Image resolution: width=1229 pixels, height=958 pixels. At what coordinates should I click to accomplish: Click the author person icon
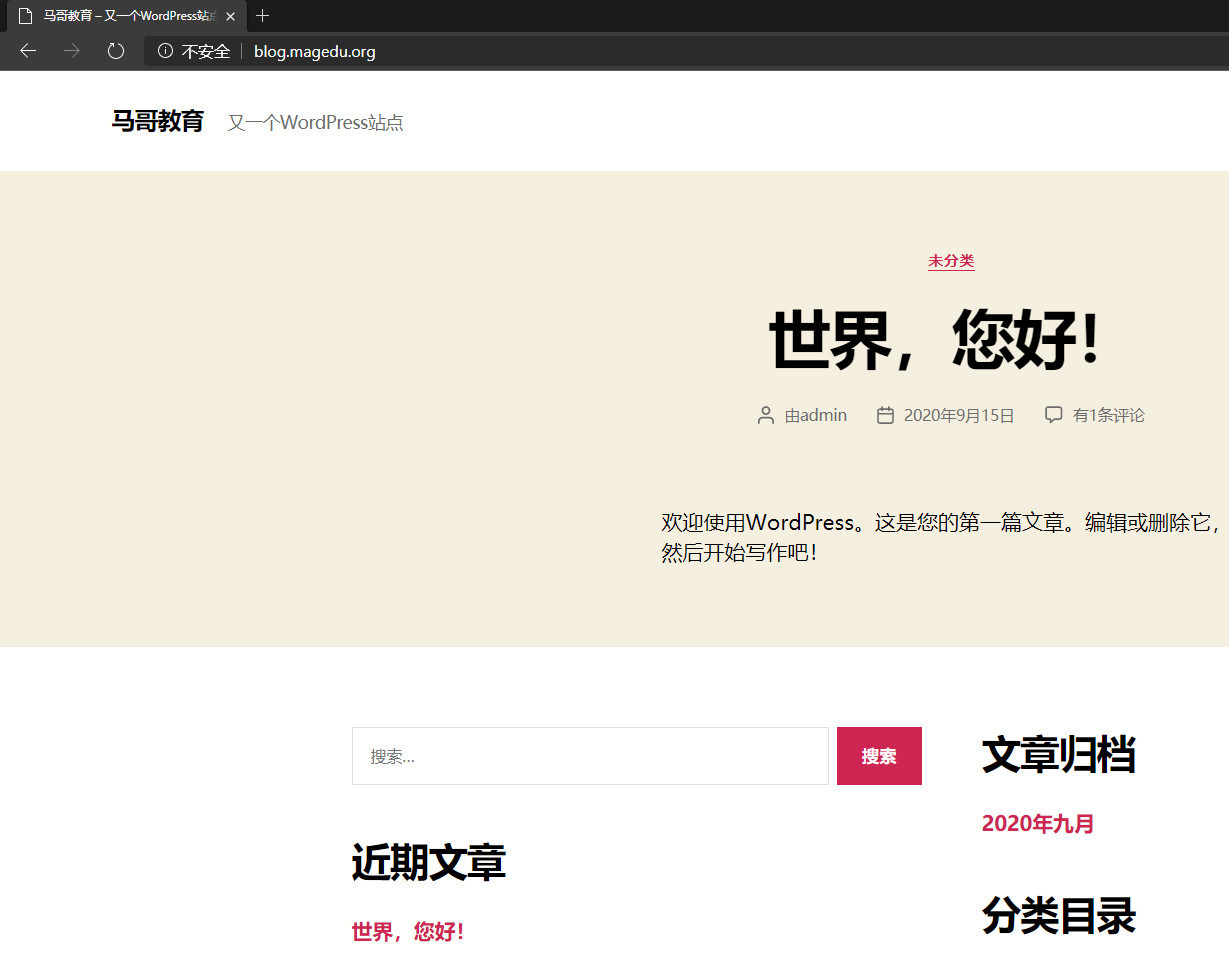tap(766, 415)
